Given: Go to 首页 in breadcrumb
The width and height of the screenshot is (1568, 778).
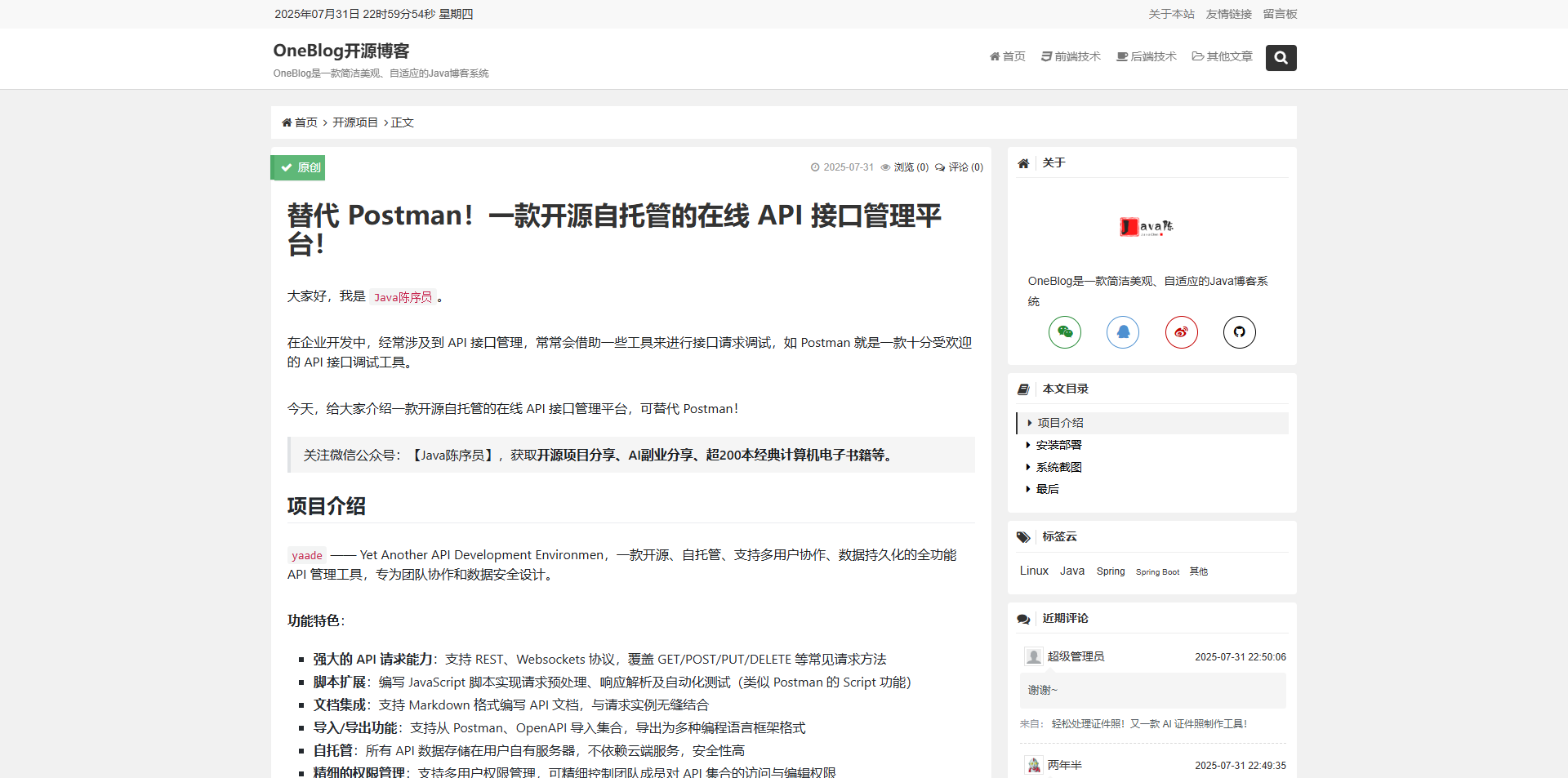Looking at the screenshot, I should click(x=301, y=122).
